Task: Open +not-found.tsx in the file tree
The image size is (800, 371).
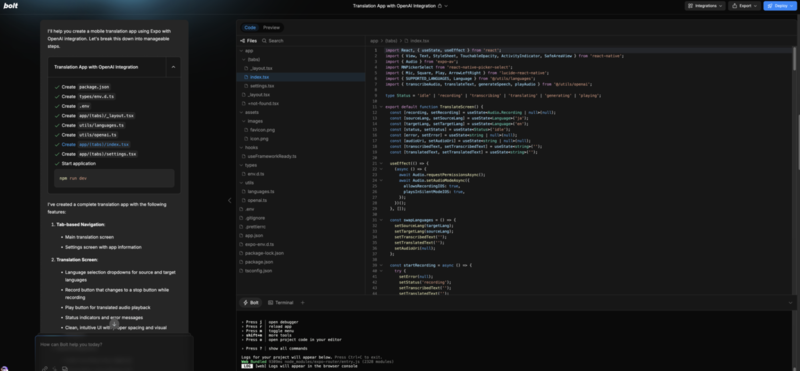Action: (301, 104)
